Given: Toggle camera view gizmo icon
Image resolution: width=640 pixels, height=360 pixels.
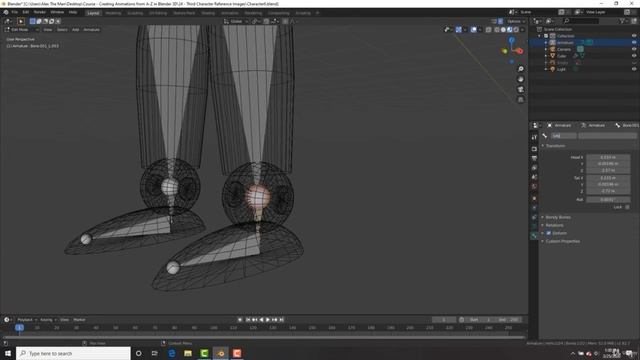Looking at the screenshot, I should 520,89.
